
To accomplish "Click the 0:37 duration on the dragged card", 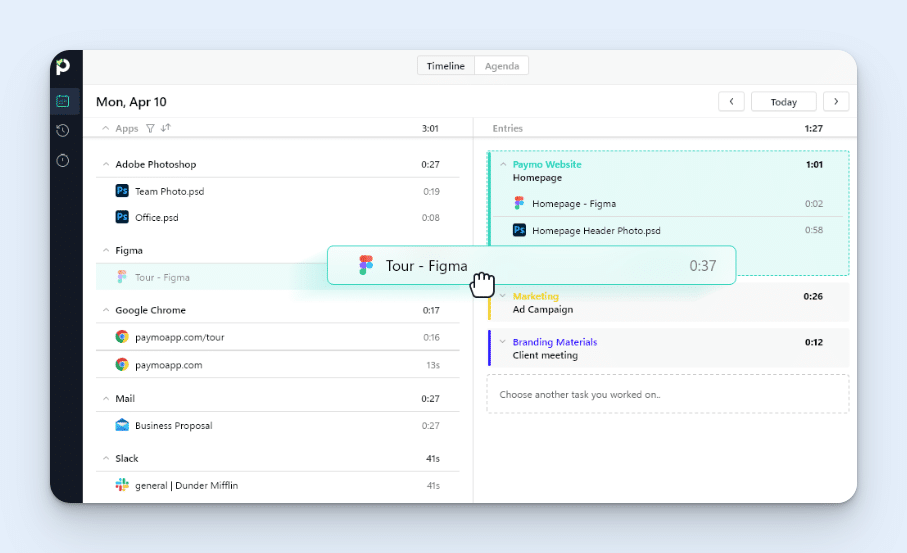I will click(x=703, y=266).
